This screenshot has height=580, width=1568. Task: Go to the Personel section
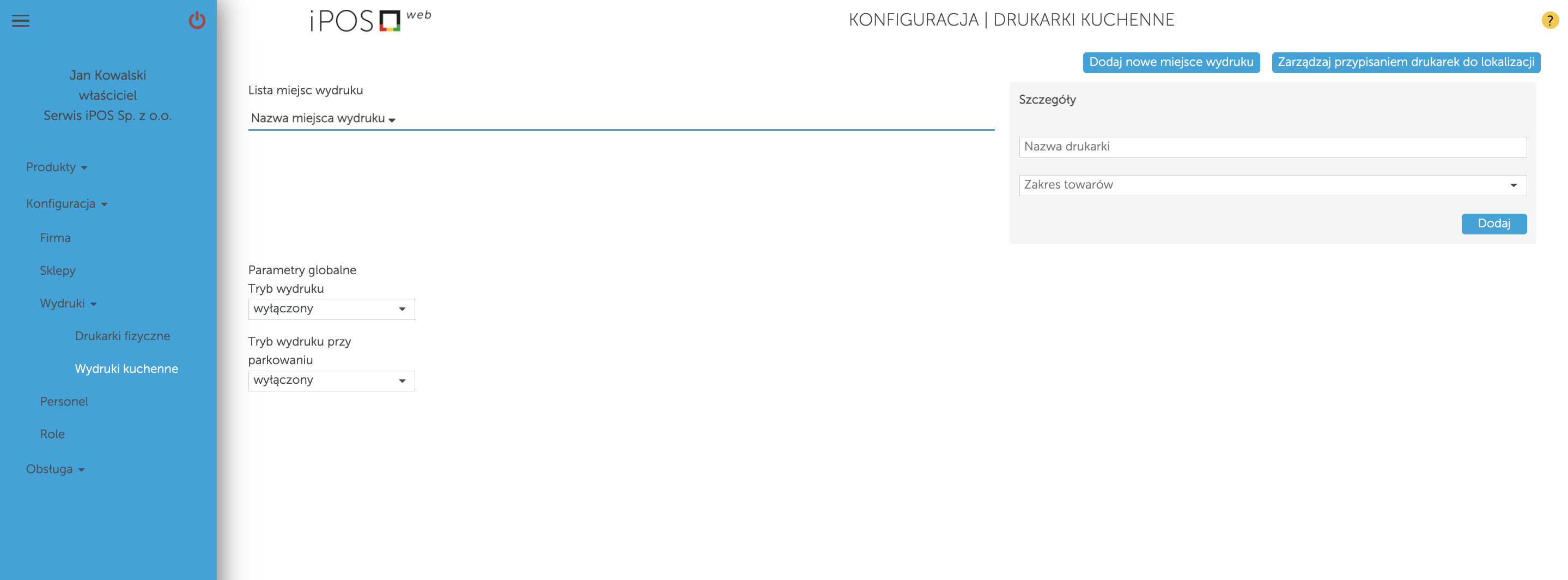coord(64,401)
